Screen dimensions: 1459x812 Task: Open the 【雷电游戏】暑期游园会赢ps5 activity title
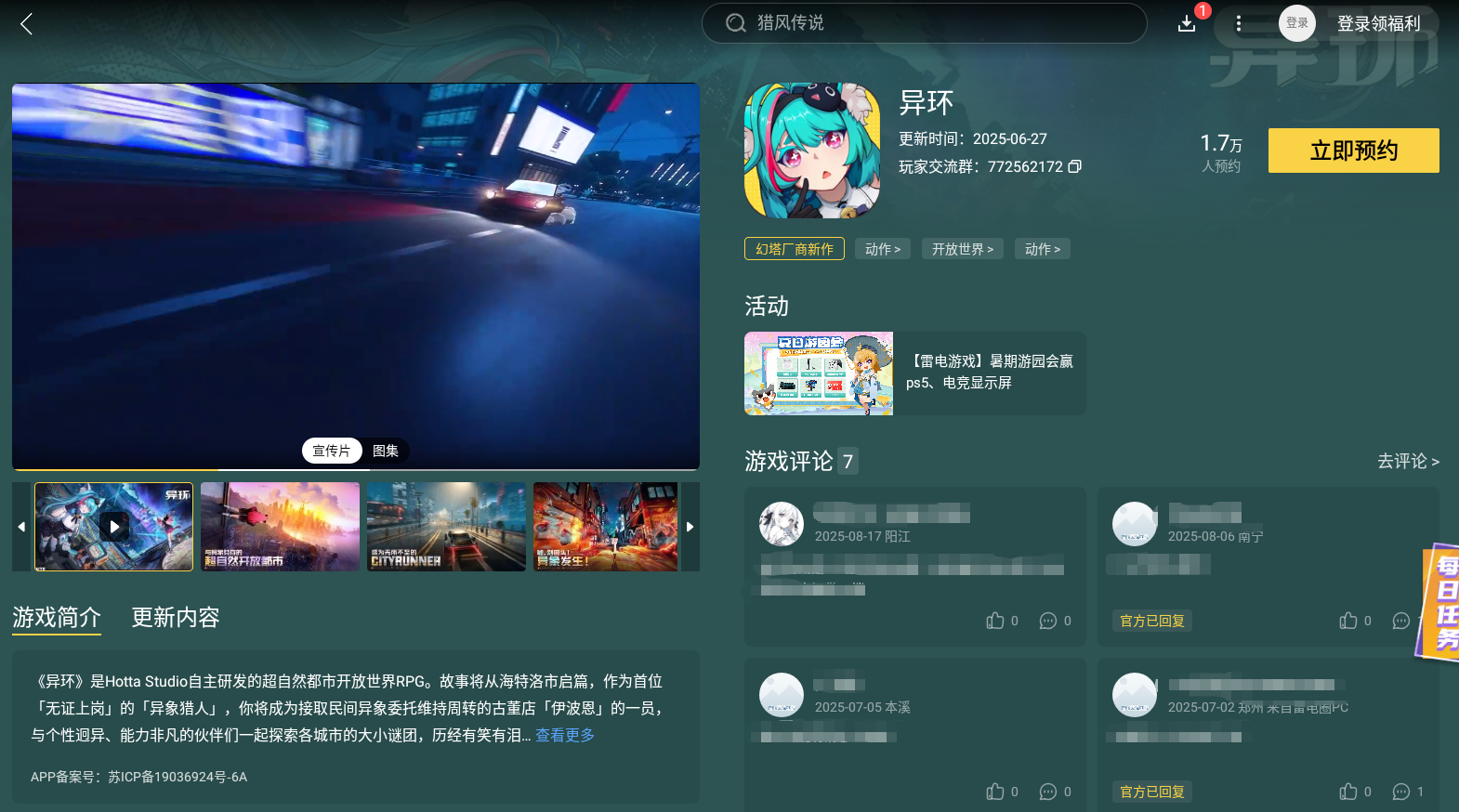tap(990, 372)
